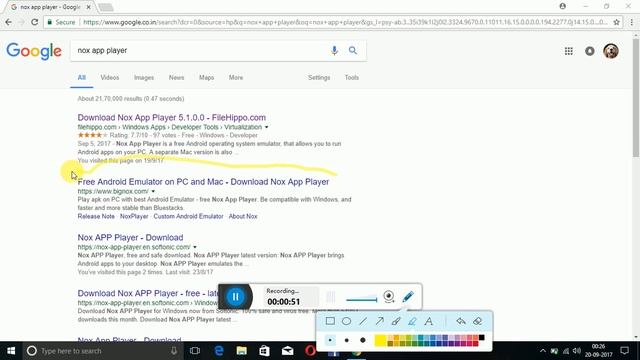The image size is (640, 360).
Task: Select the ellipse drawing tool
Action: (347, 321)
